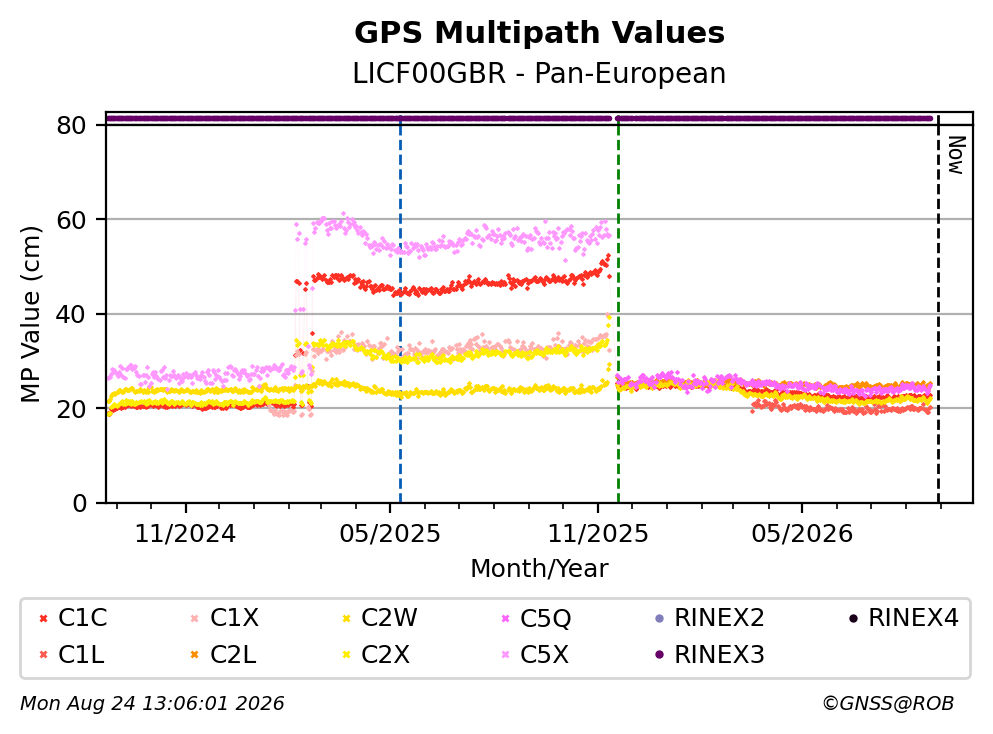Click the GPS Multipath Values title

pos(540,33)
